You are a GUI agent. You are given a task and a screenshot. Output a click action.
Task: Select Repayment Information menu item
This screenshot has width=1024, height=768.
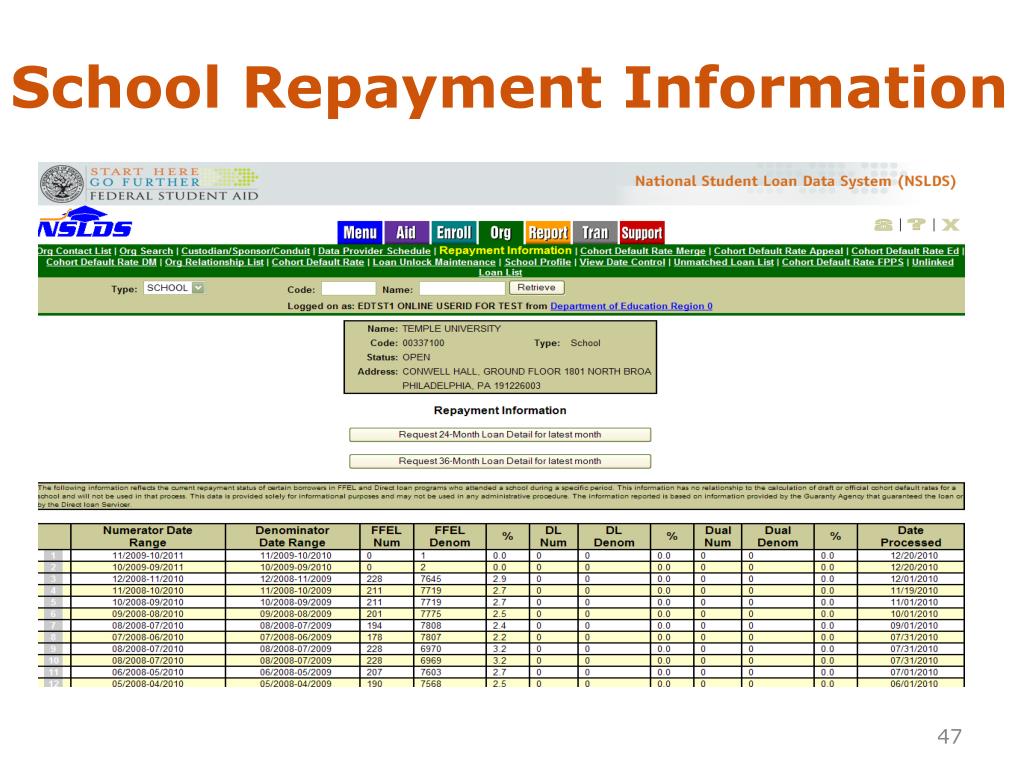[x=505, y=250]
